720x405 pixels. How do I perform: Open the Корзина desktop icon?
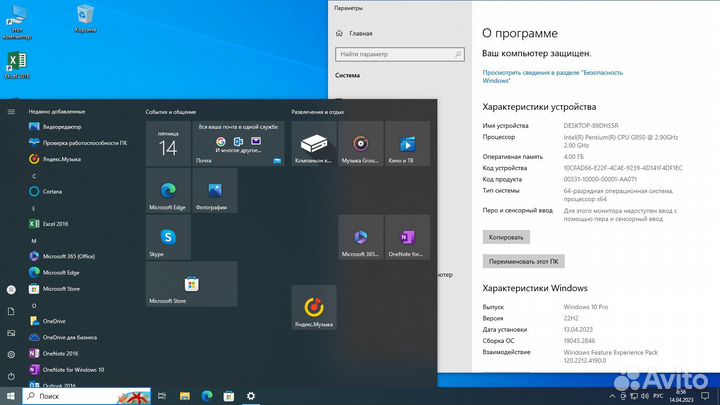click(85, 19)
